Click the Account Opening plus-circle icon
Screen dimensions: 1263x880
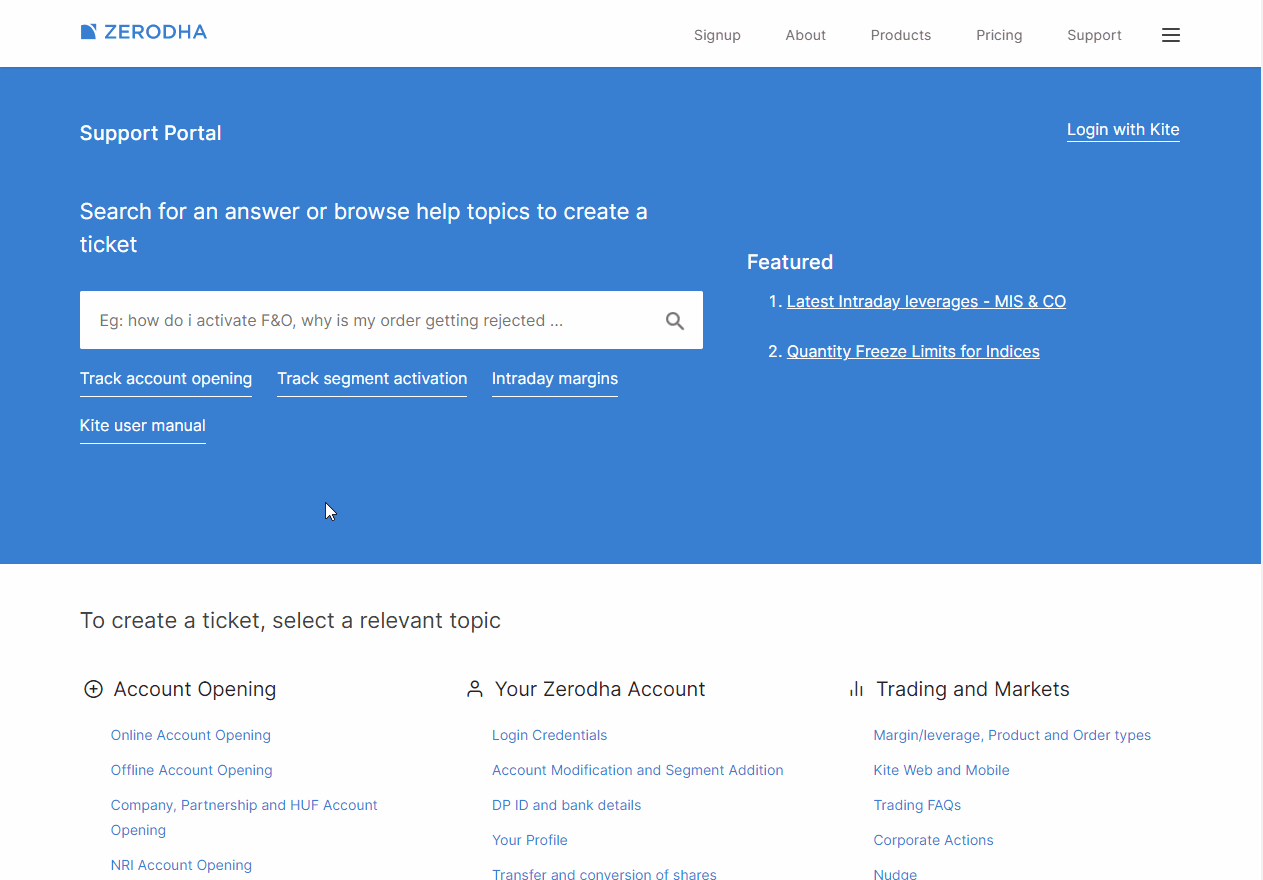93,689
